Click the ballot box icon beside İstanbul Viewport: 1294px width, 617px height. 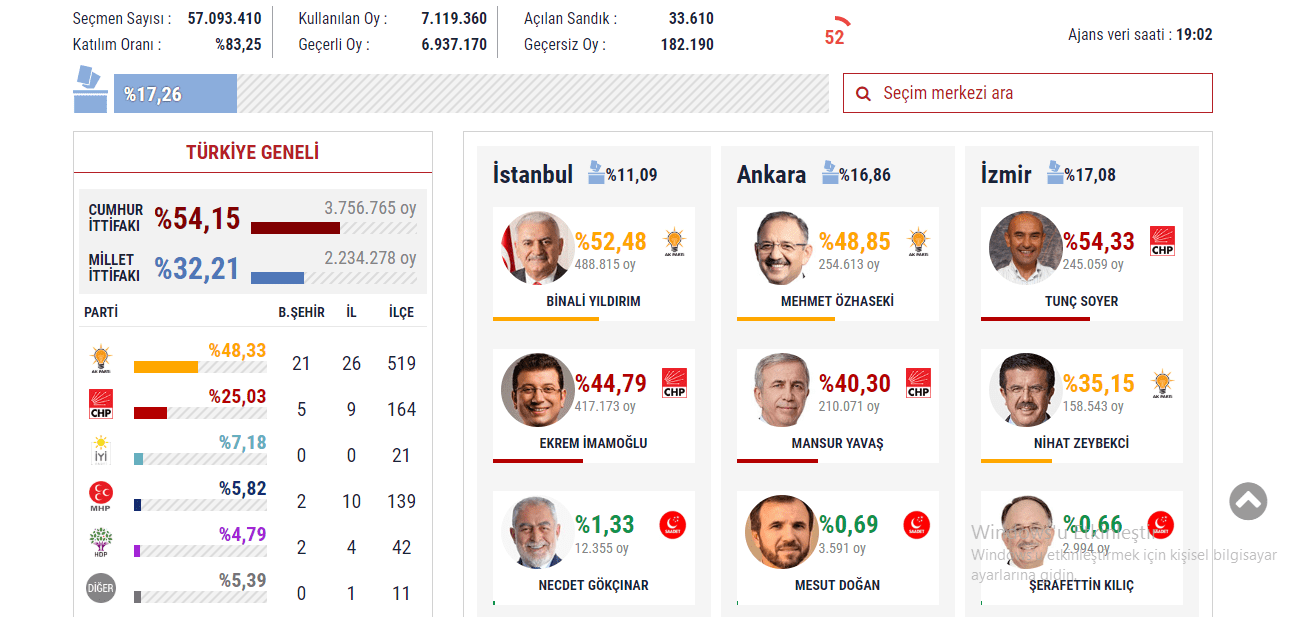[x=596, y=173]
